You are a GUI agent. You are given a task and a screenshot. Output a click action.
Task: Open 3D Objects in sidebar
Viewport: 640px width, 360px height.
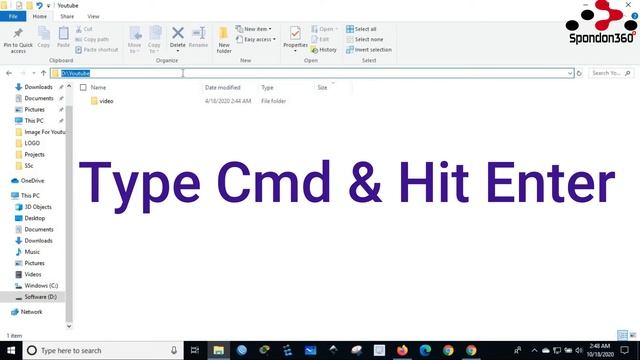pos(38,207)
